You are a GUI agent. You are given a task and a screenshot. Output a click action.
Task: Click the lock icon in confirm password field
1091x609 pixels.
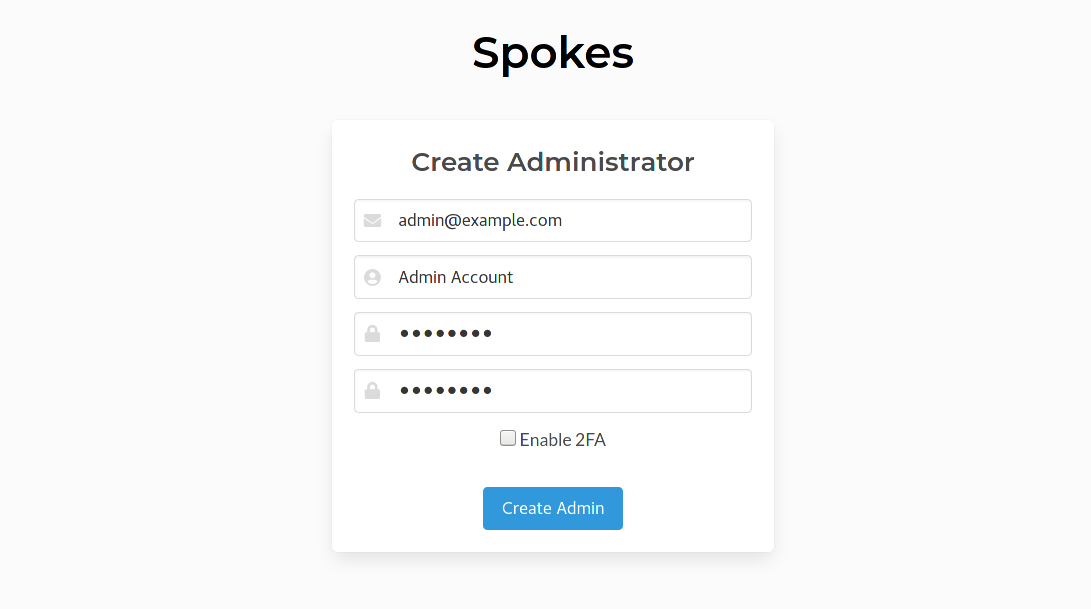coord(372,391)
